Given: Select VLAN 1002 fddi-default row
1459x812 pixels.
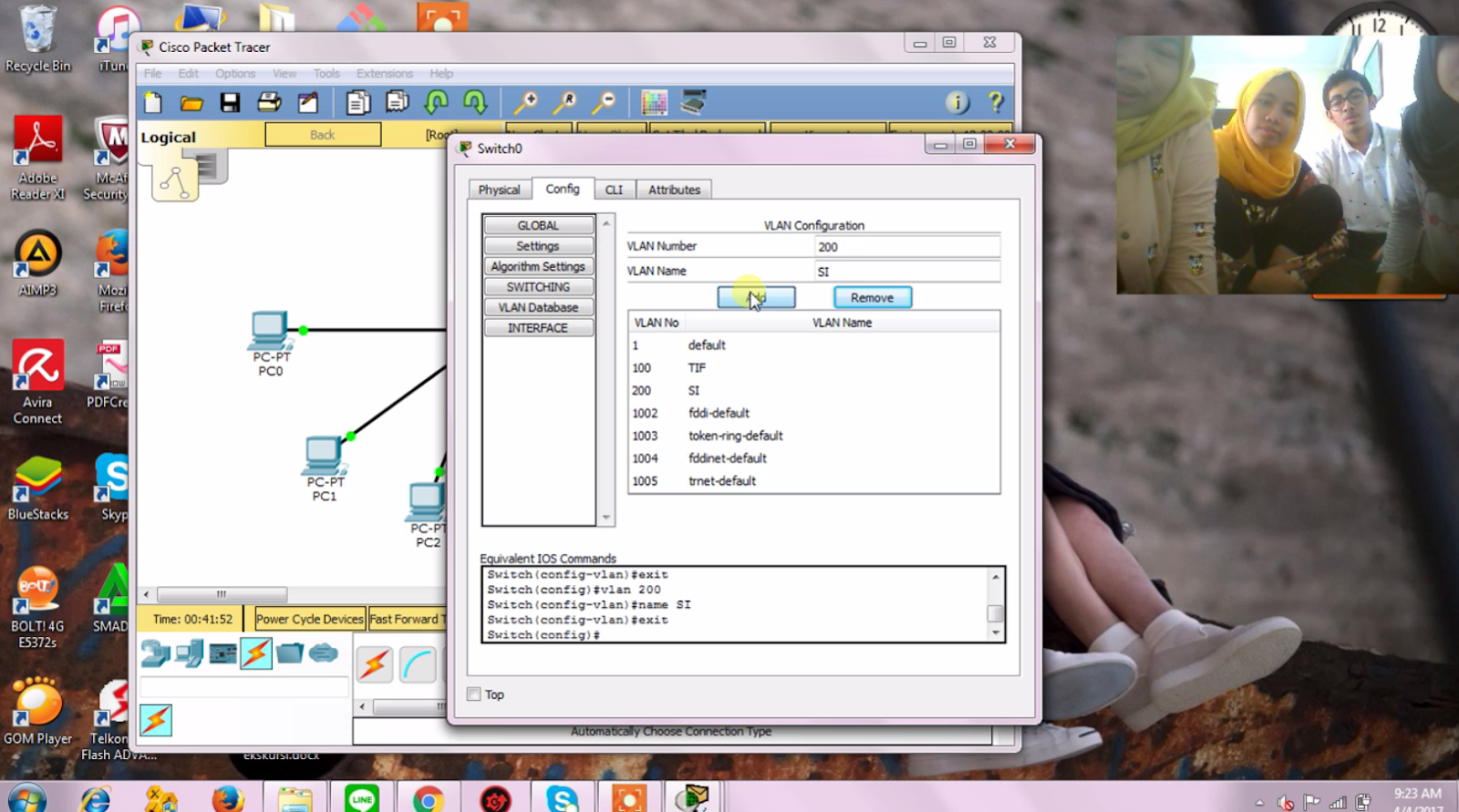Looking at the screenshot, I should (x=813, y=413).
